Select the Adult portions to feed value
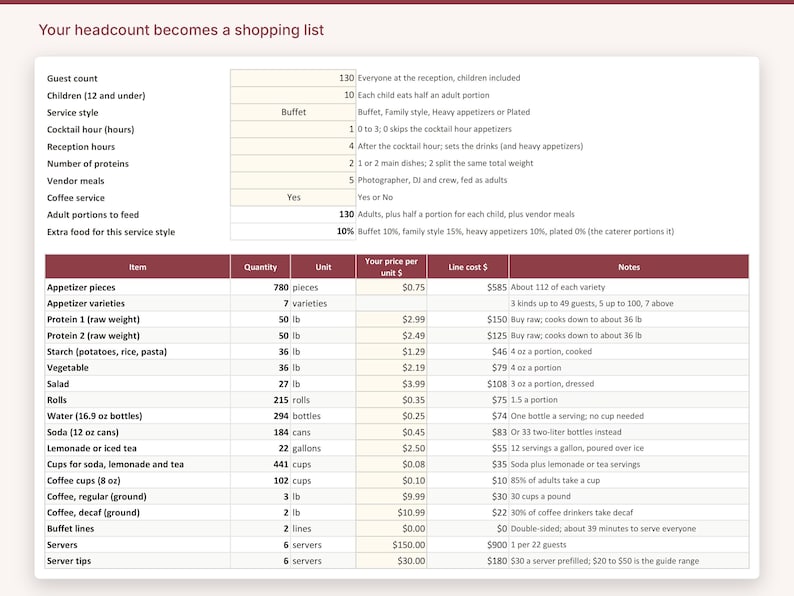The height and width of the screenshot is (596, 794). [293, 214]
